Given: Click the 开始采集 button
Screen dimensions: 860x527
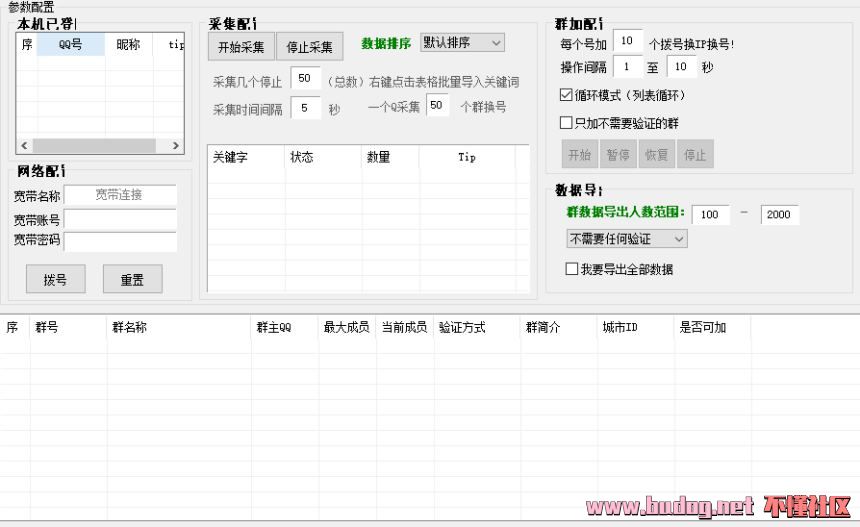Looking at the screenshot, I should (240, 47).
